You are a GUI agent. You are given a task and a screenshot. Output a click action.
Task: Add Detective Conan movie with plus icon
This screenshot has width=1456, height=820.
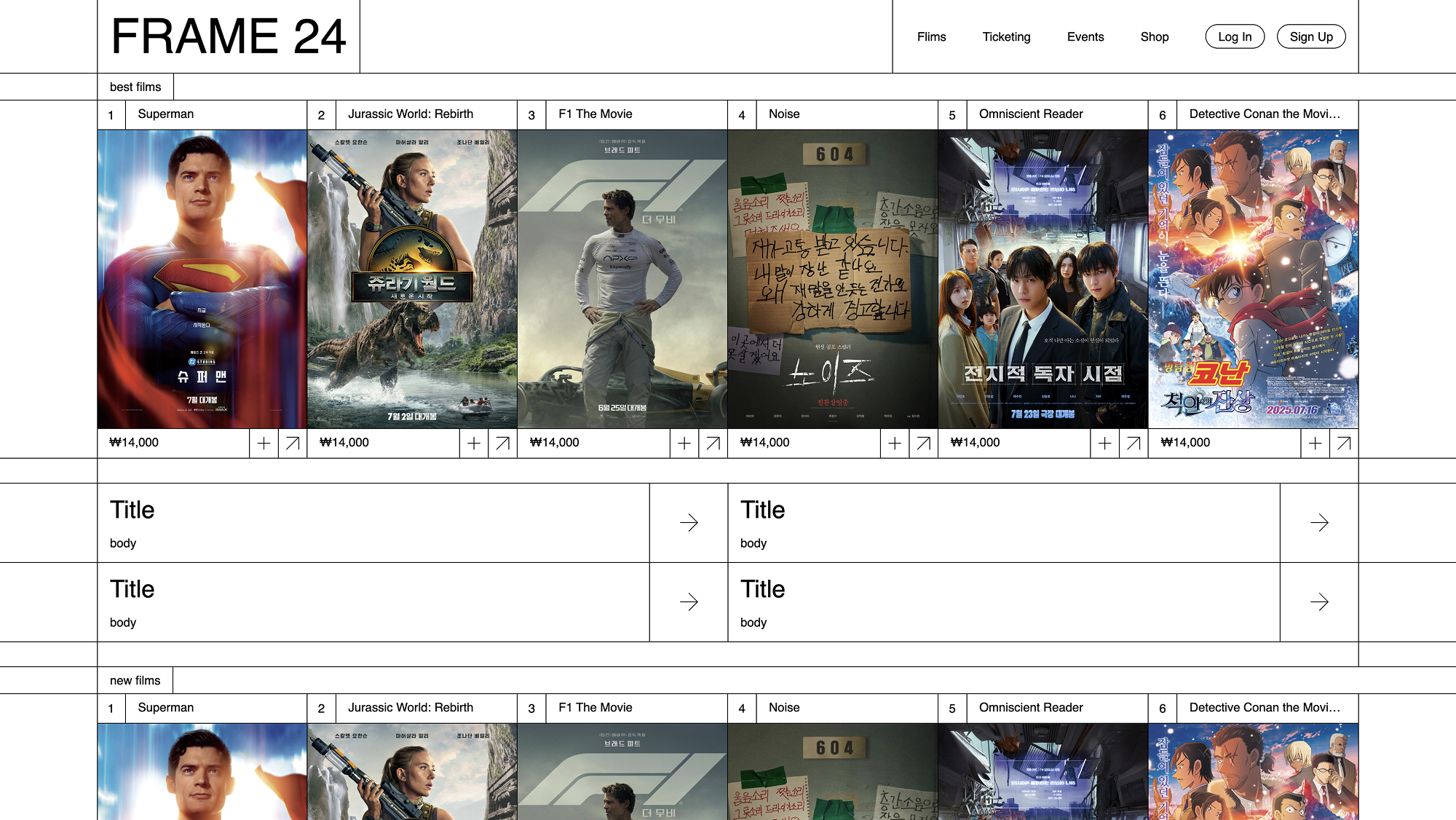[1315, 443]
